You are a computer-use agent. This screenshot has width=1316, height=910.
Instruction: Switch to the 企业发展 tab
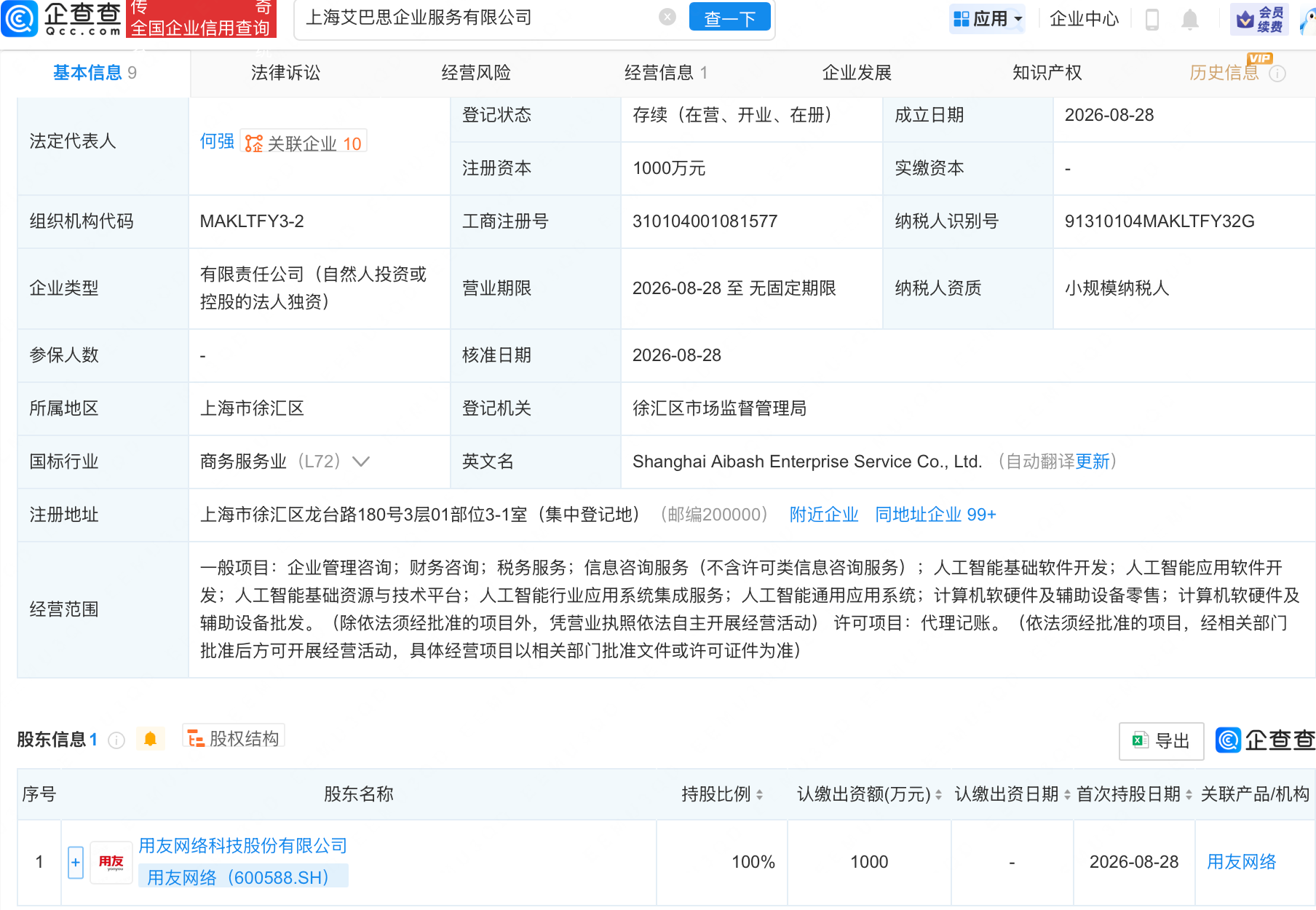coord(857,73)
